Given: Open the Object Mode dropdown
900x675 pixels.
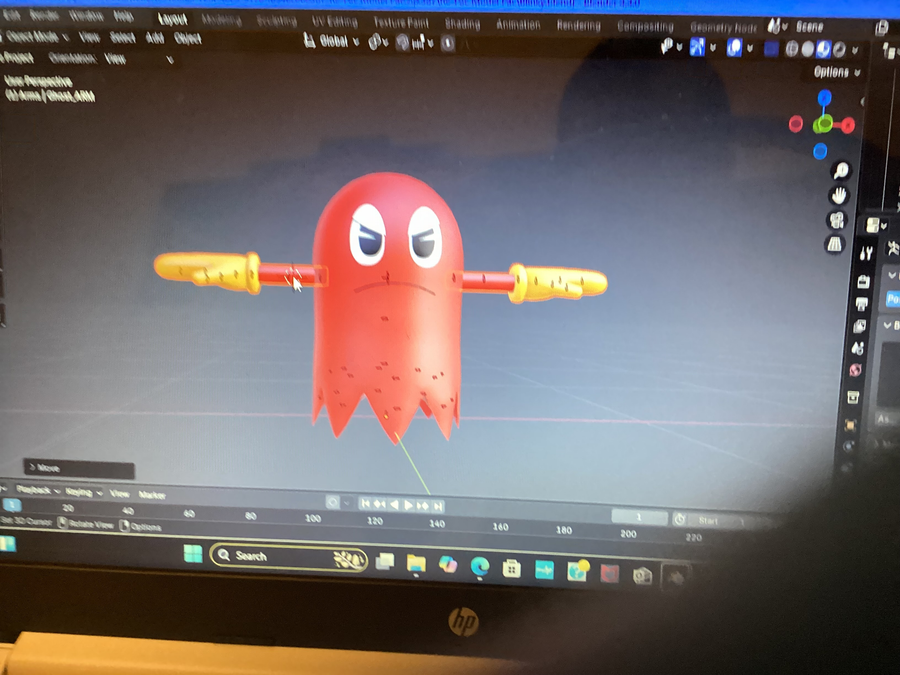Looking at the screenshot, I should (36, 37).
